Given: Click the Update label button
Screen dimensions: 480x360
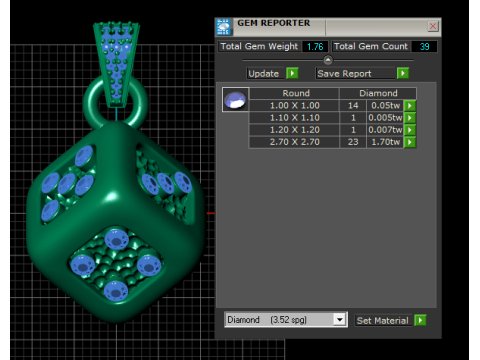Looking at the screenshot, I should 266,73.
